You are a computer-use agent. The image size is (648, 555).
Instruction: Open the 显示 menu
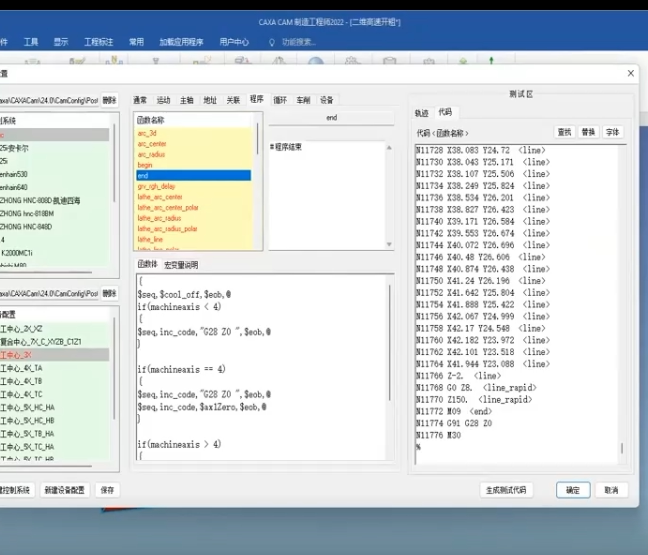pyautogui.click(x=61, y=42)
